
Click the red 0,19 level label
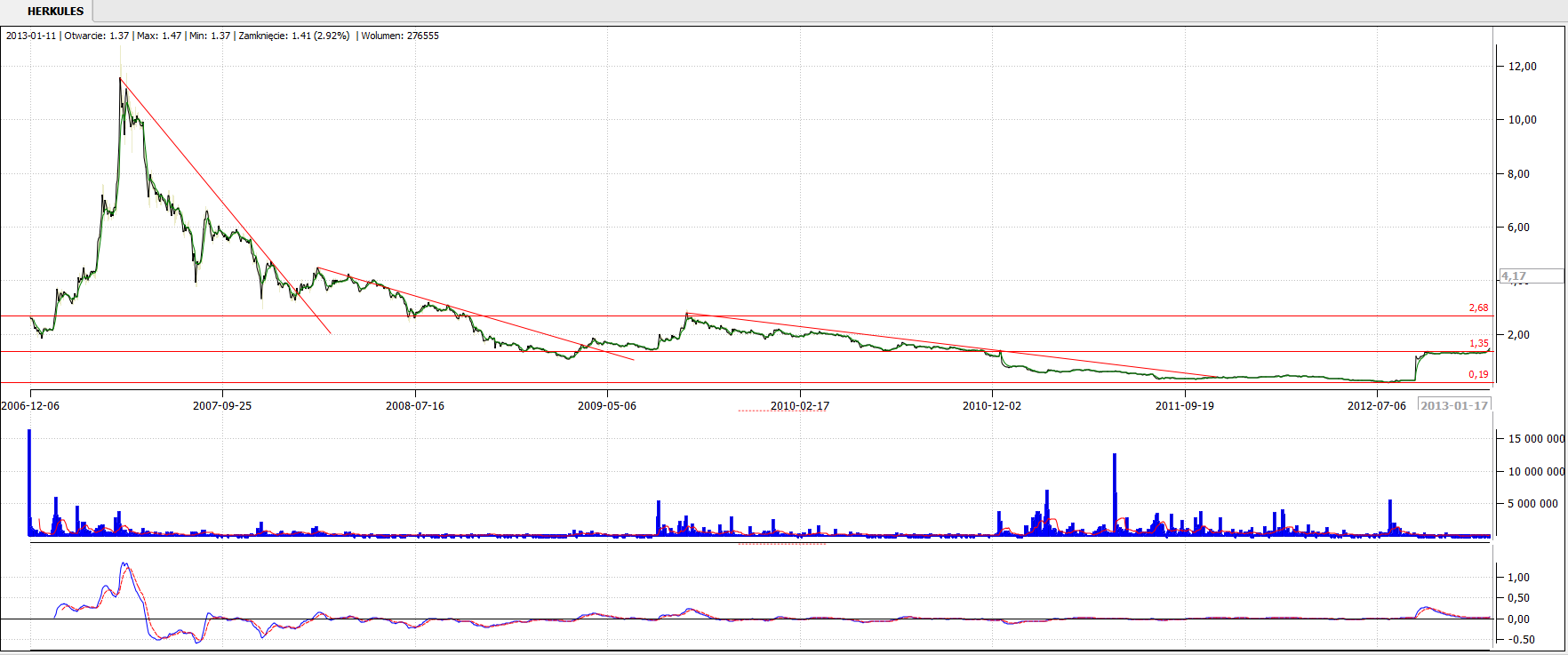pos(1478,374)
